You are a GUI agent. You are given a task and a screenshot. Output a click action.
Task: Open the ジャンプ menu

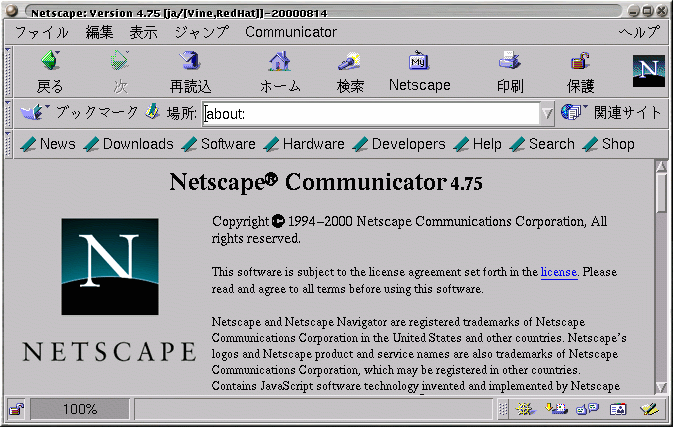tap(201, 32)
